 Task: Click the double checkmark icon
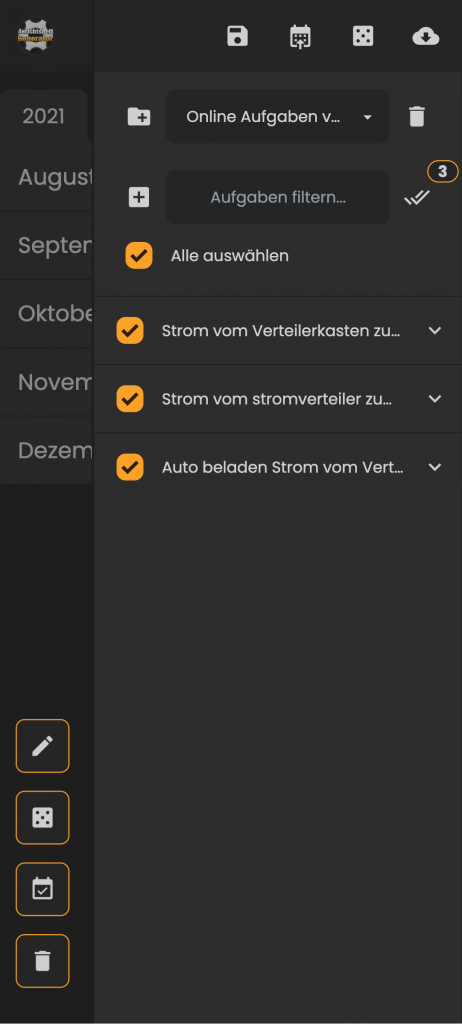click(x=416, y=197)
